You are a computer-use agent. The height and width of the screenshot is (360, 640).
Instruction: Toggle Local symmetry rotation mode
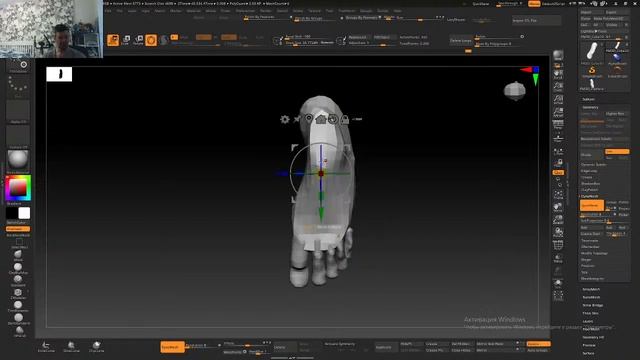(558, 152)
